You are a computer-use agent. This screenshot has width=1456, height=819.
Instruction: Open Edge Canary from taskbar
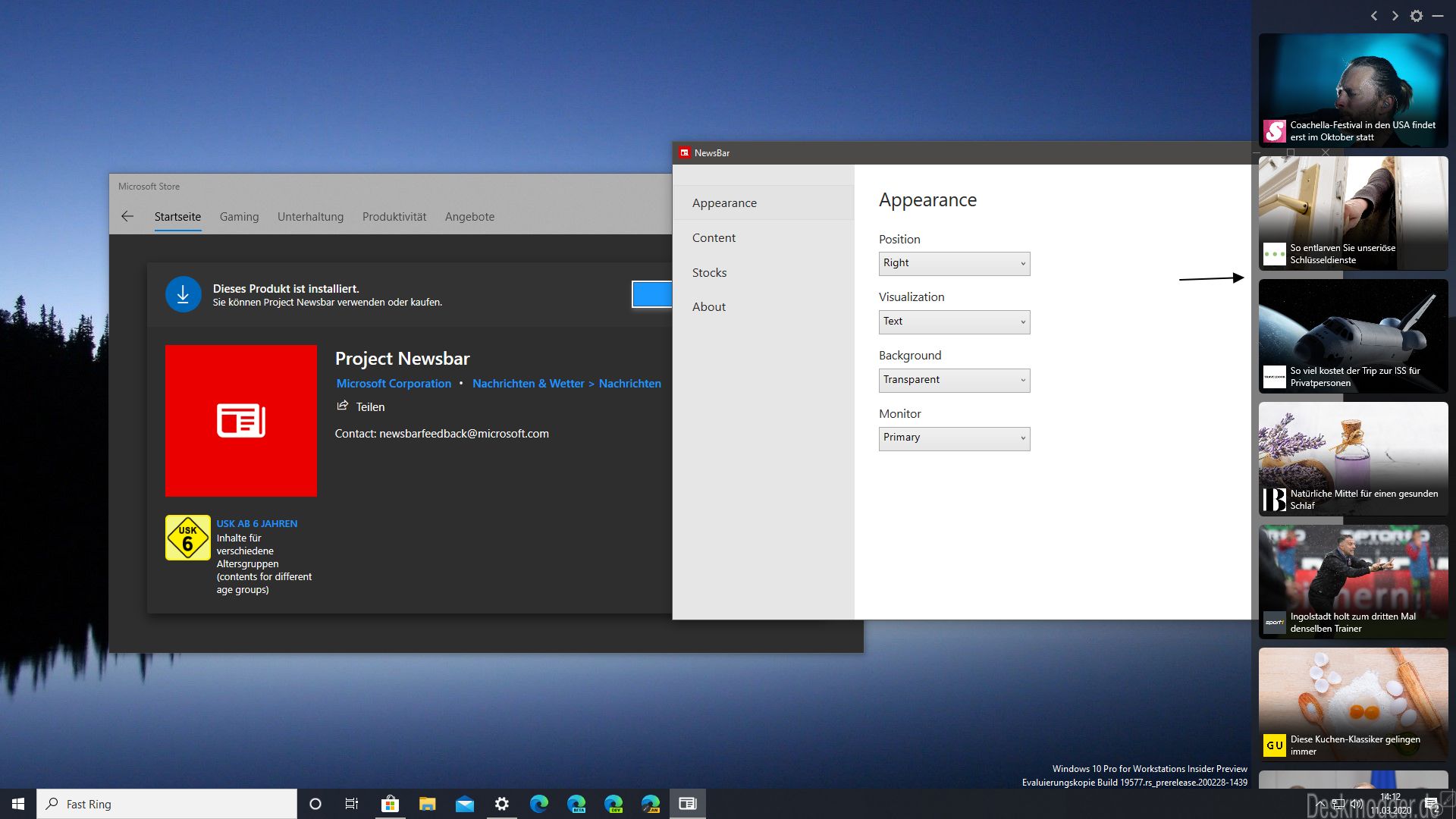pos(651,804)
